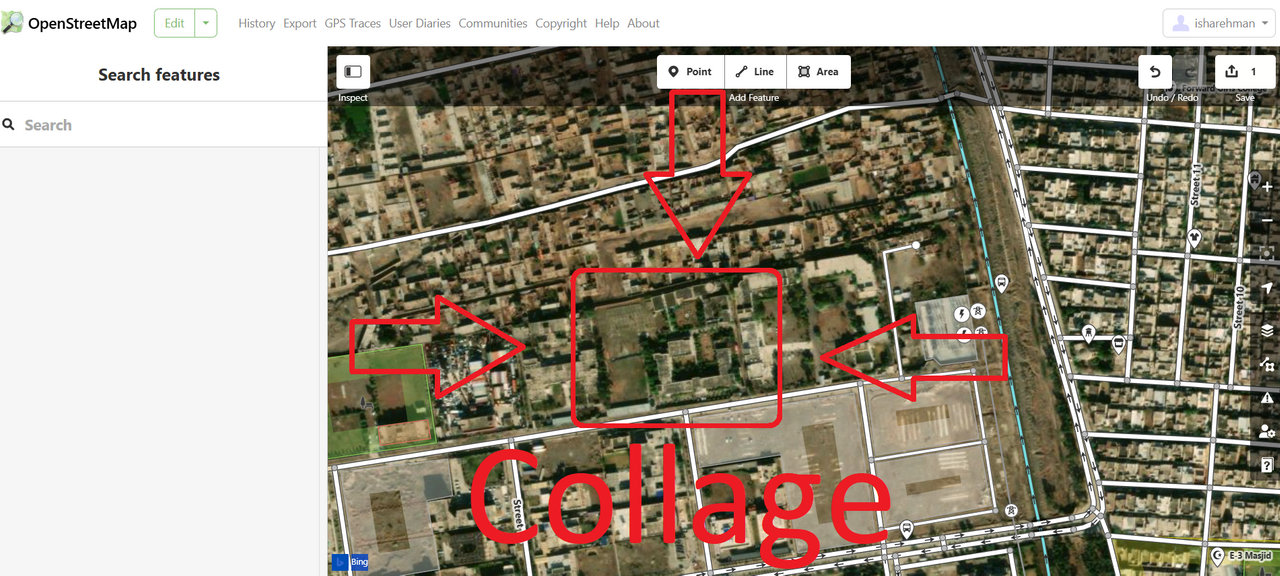Focus the Search features field
Screen dimensions: 1280x576
[160, 125]
